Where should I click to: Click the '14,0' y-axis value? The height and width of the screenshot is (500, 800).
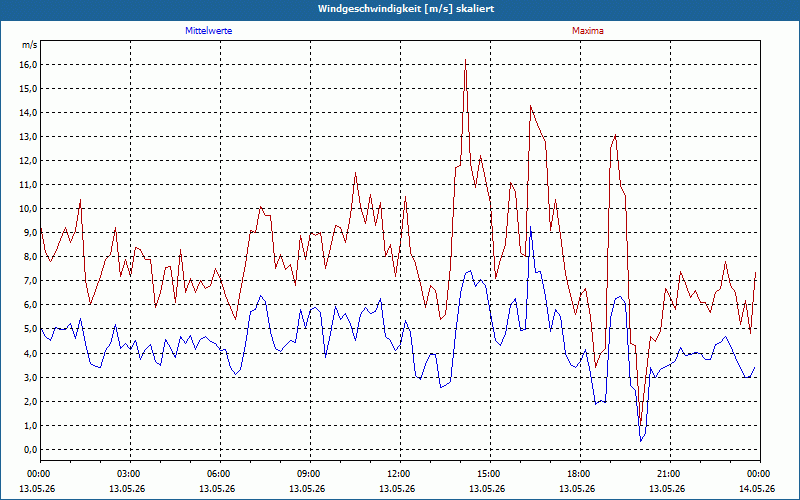[28, 112]
